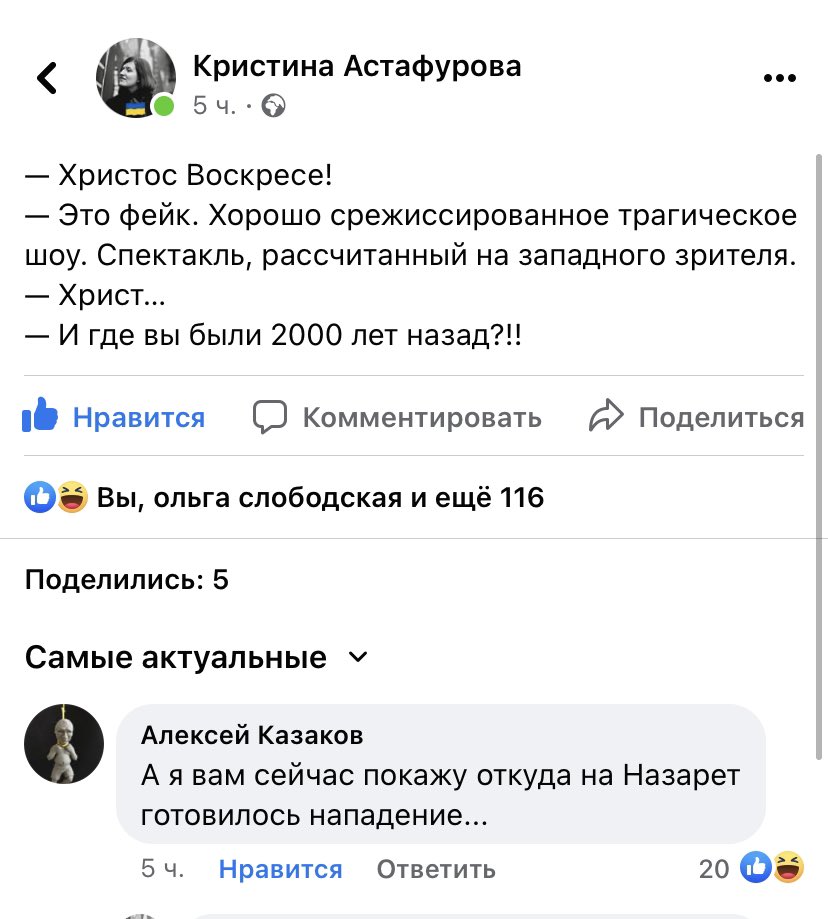Viewport: 828px width, 919px height.
Task: Tap the back arrow icon
Action: click(x=46, y=78)
